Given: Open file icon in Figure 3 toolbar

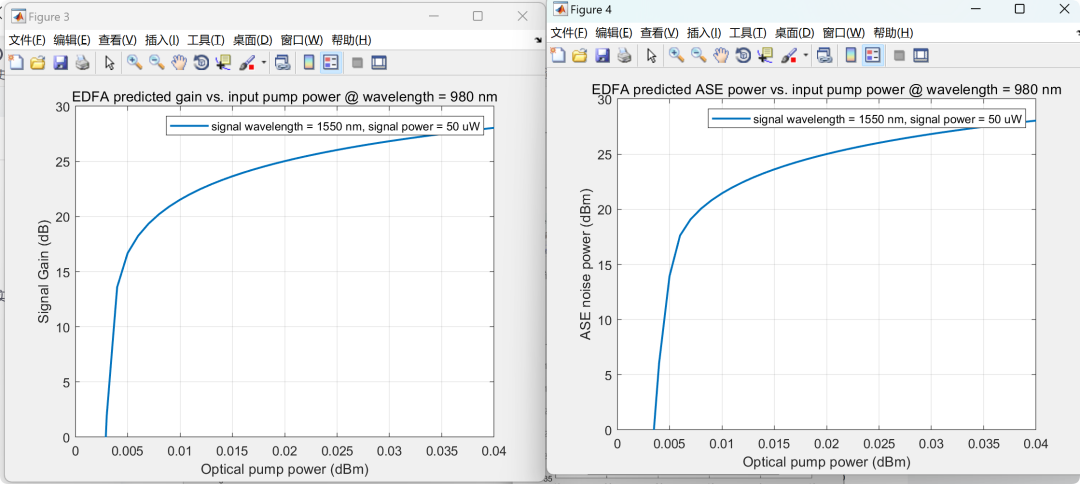Looking at the screenshot, I should (38, 63).
